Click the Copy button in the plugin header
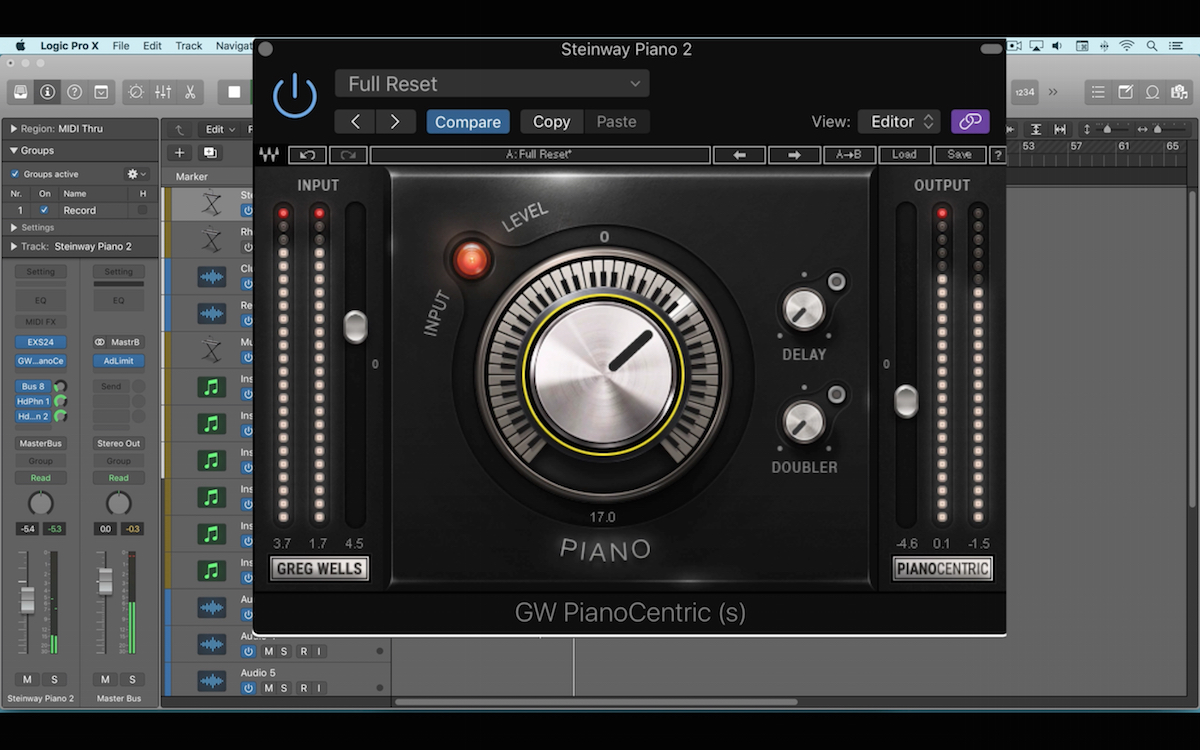Viewport: 1200px width, 750px height. [x=551, y=121]
